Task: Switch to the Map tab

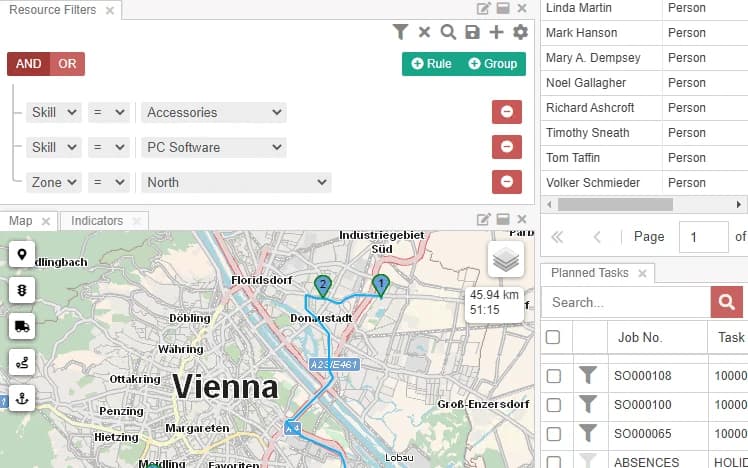Action: pos(21,221)
